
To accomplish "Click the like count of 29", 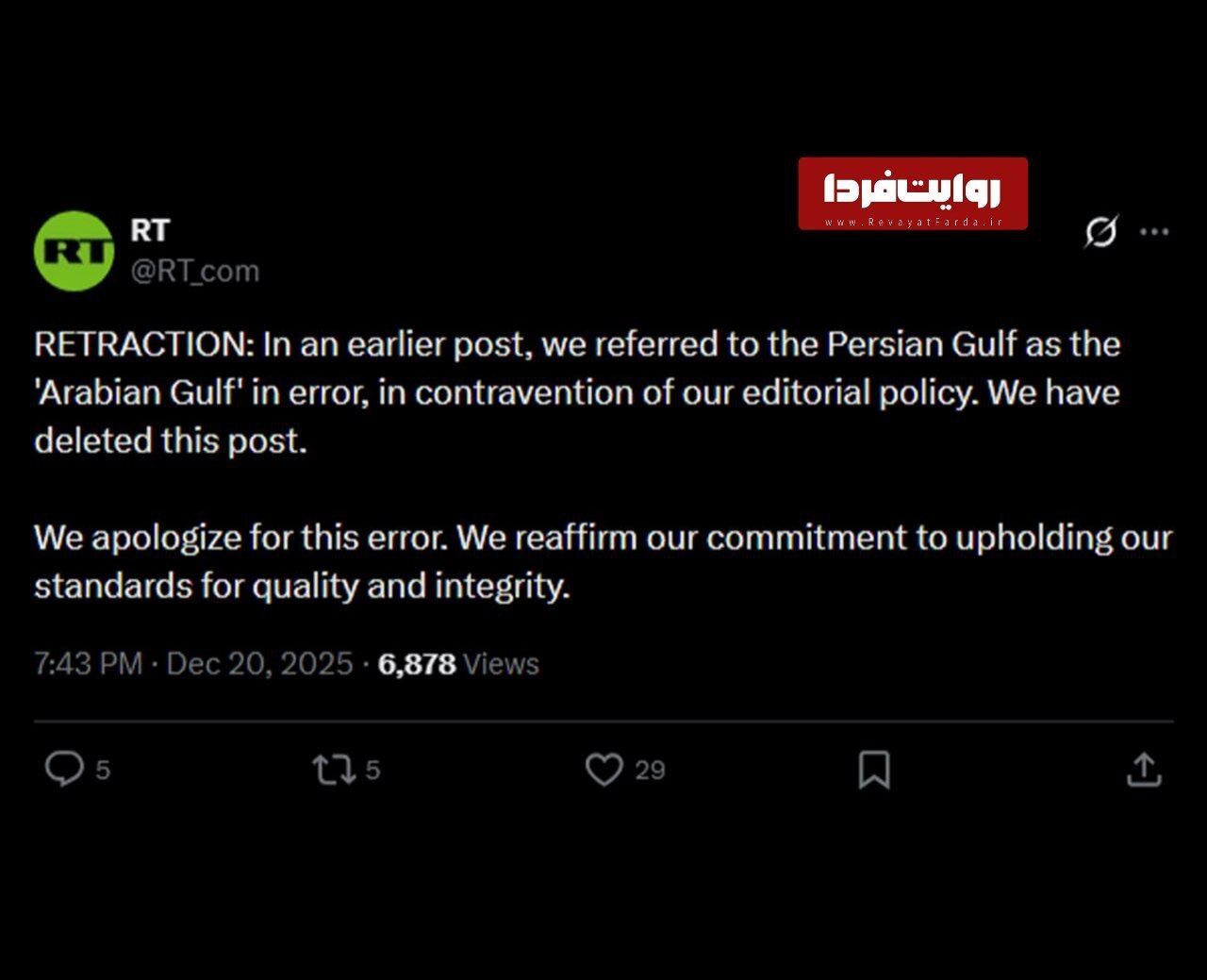I will [650, 771].
